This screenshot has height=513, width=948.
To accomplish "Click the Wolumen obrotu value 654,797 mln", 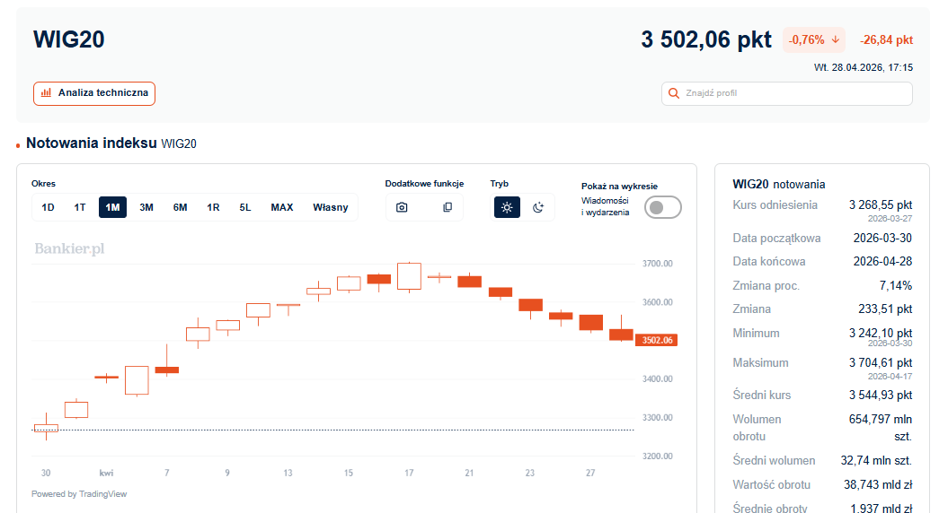I will point(880,419).
